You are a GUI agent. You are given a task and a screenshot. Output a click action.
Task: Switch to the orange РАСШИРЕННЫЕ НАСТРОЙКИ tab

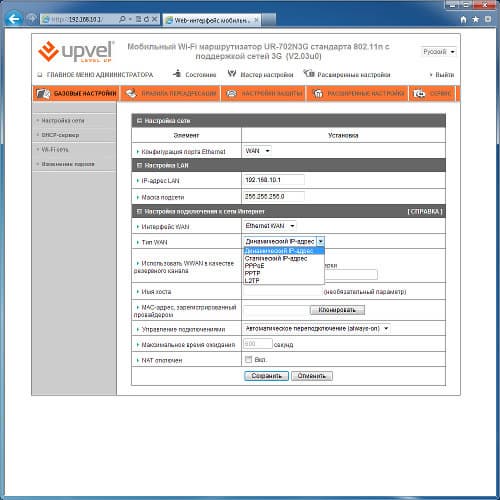click(358, 94)
